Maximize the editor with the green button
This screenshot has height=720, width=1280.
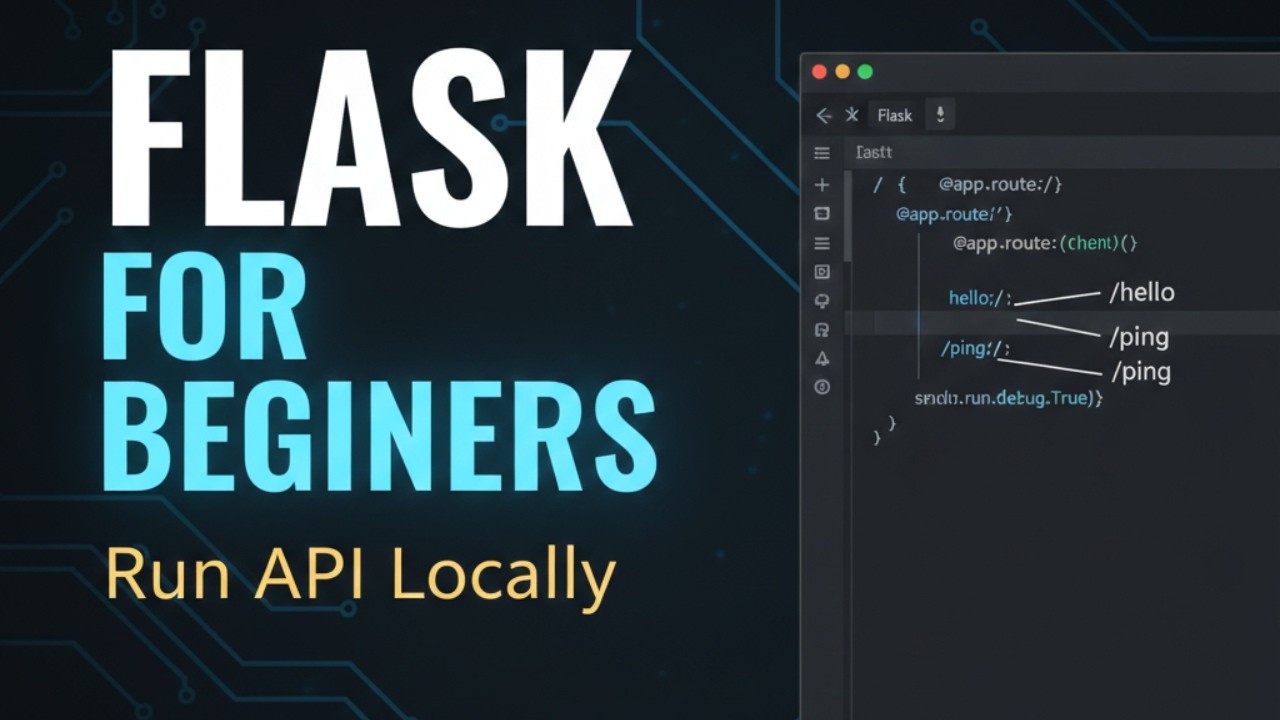tap(865, 72)
